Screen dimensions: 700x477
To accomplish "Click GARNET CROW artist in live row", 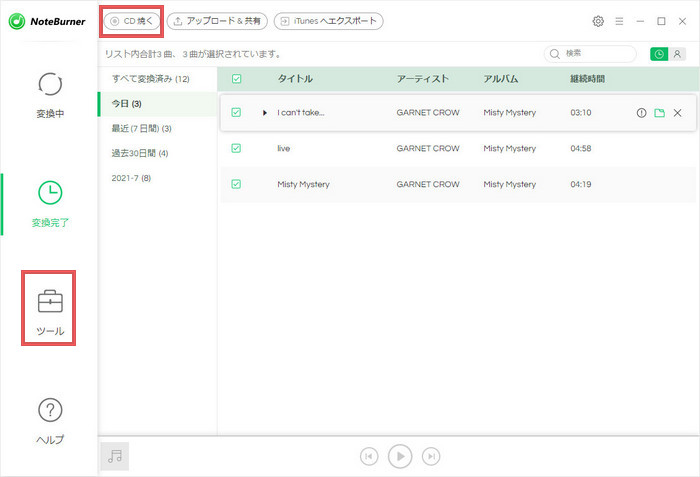I will coord(428,149).
